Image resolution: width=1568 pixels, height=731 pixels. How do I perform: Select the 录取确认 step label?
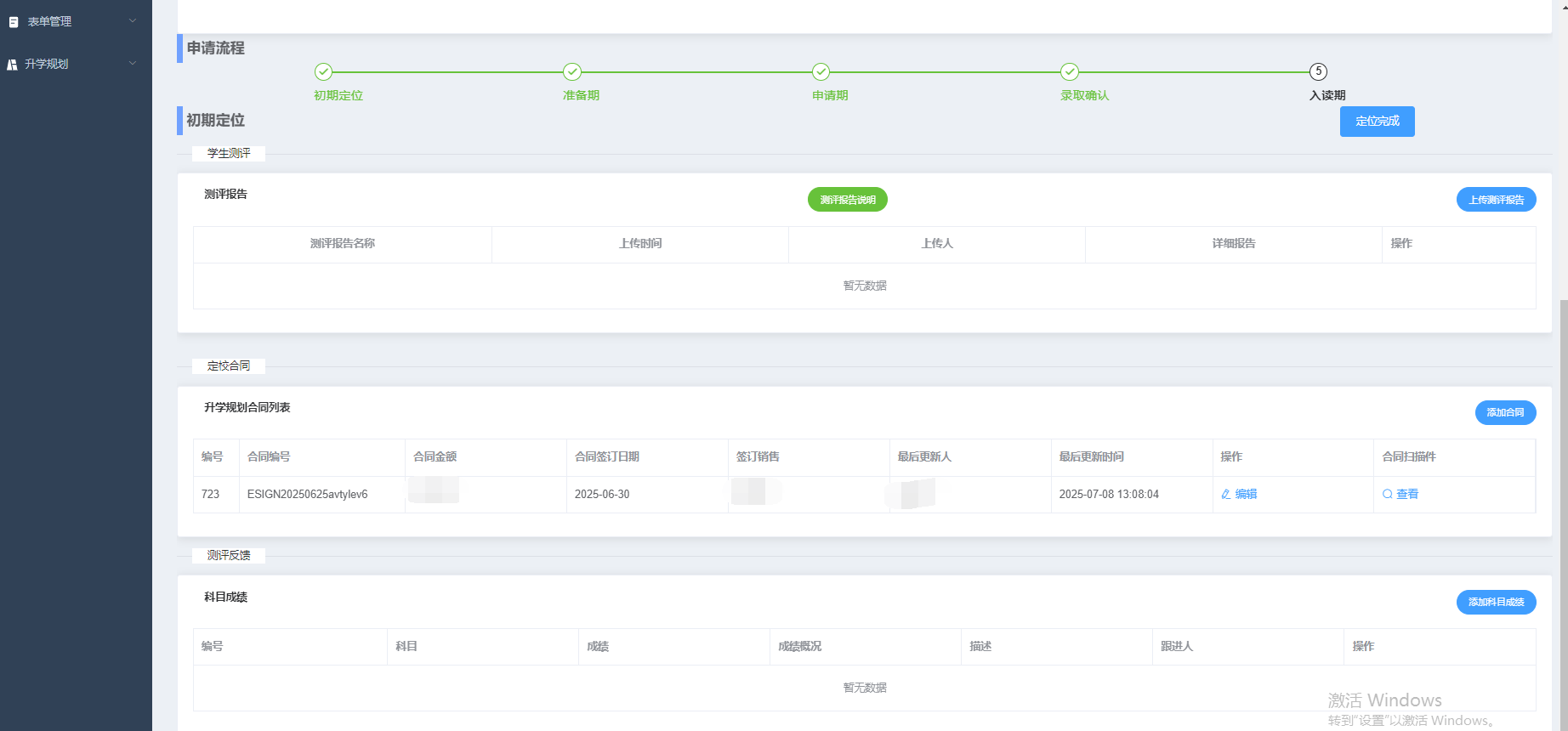(1084, 95)
